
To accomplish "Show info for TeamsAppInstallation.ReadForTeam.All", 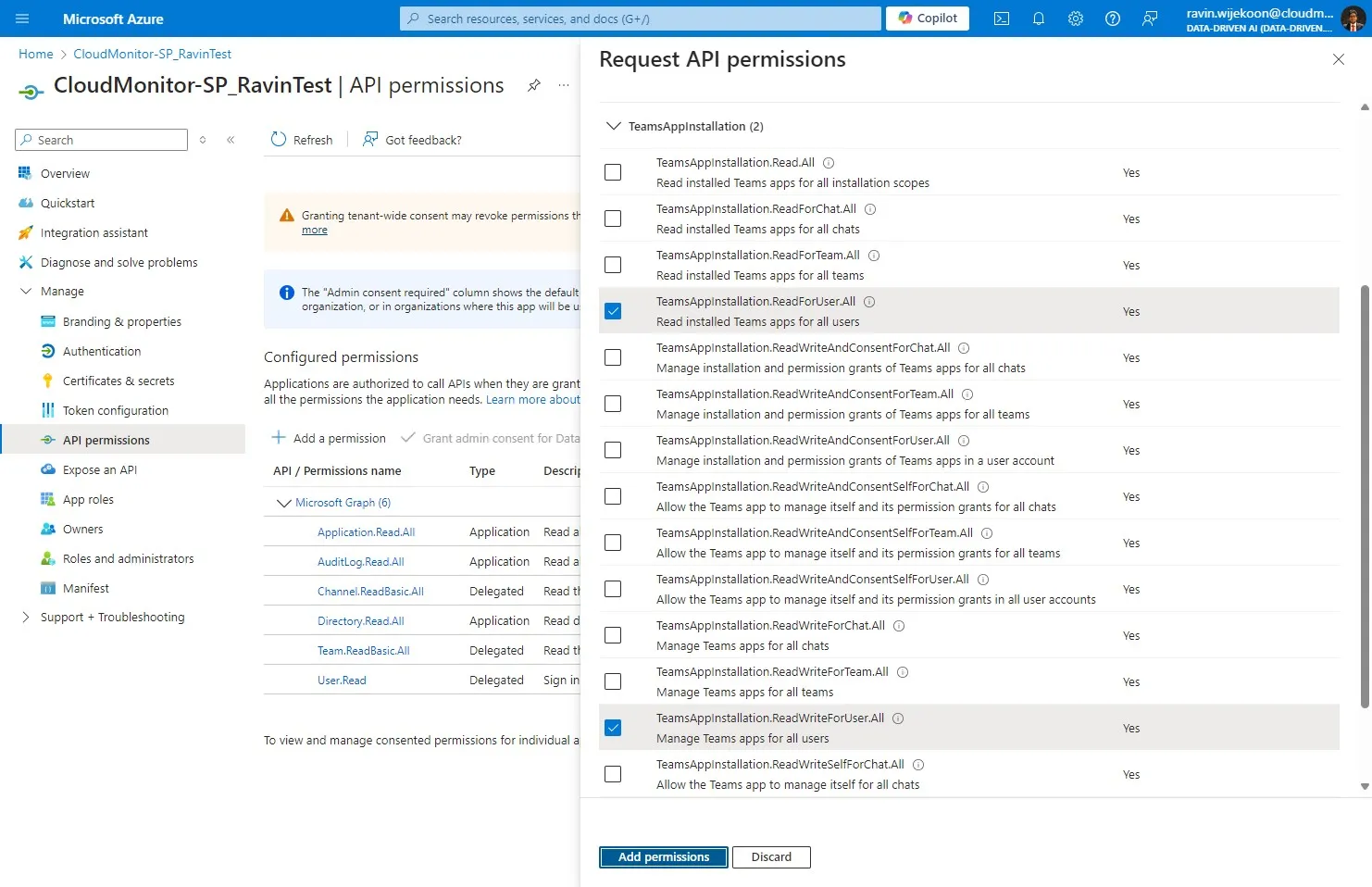I will click(874, 256).
